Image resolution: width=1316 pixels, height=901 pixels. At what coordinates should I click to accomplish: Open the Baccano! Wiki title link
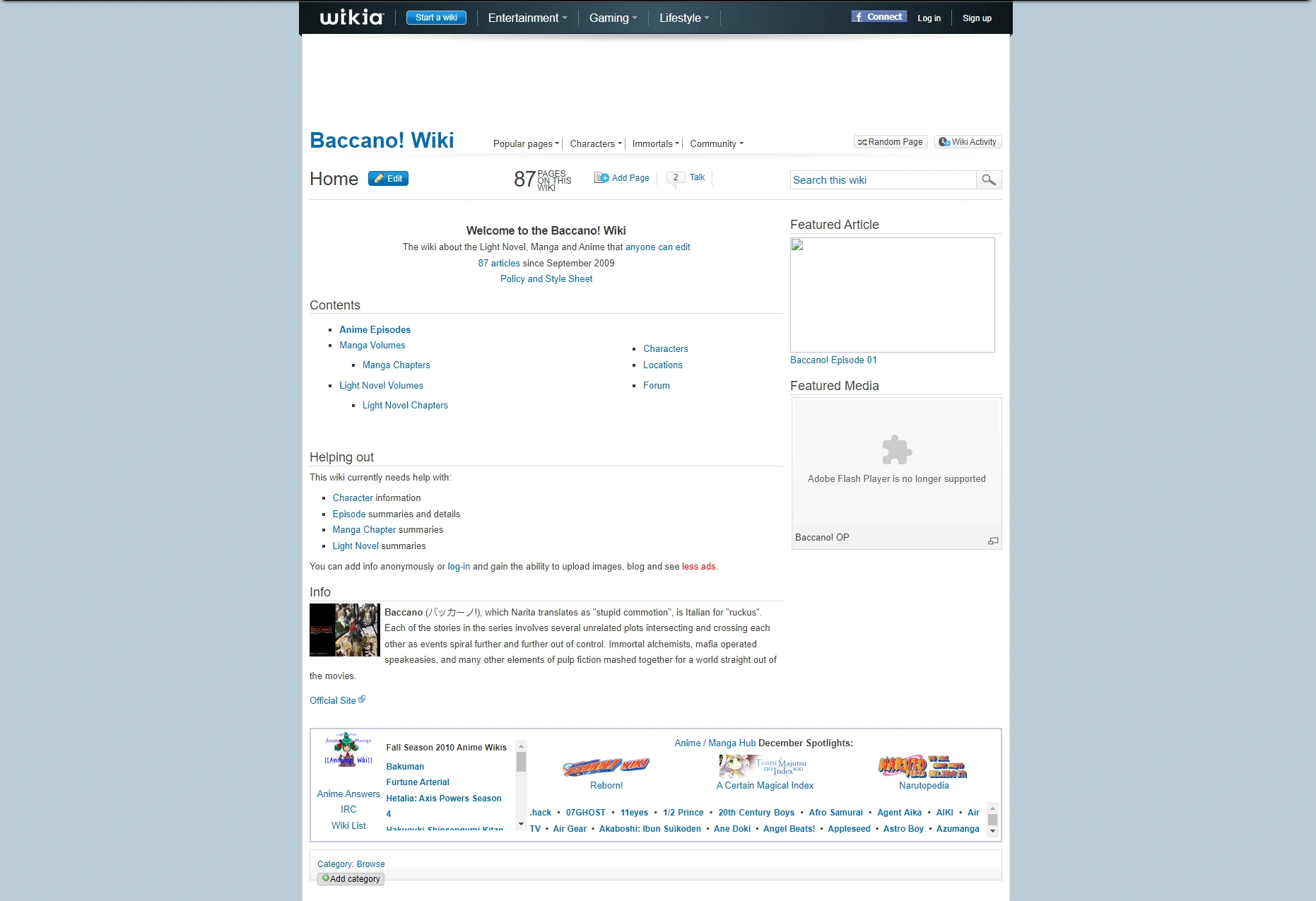click(382, 140)
